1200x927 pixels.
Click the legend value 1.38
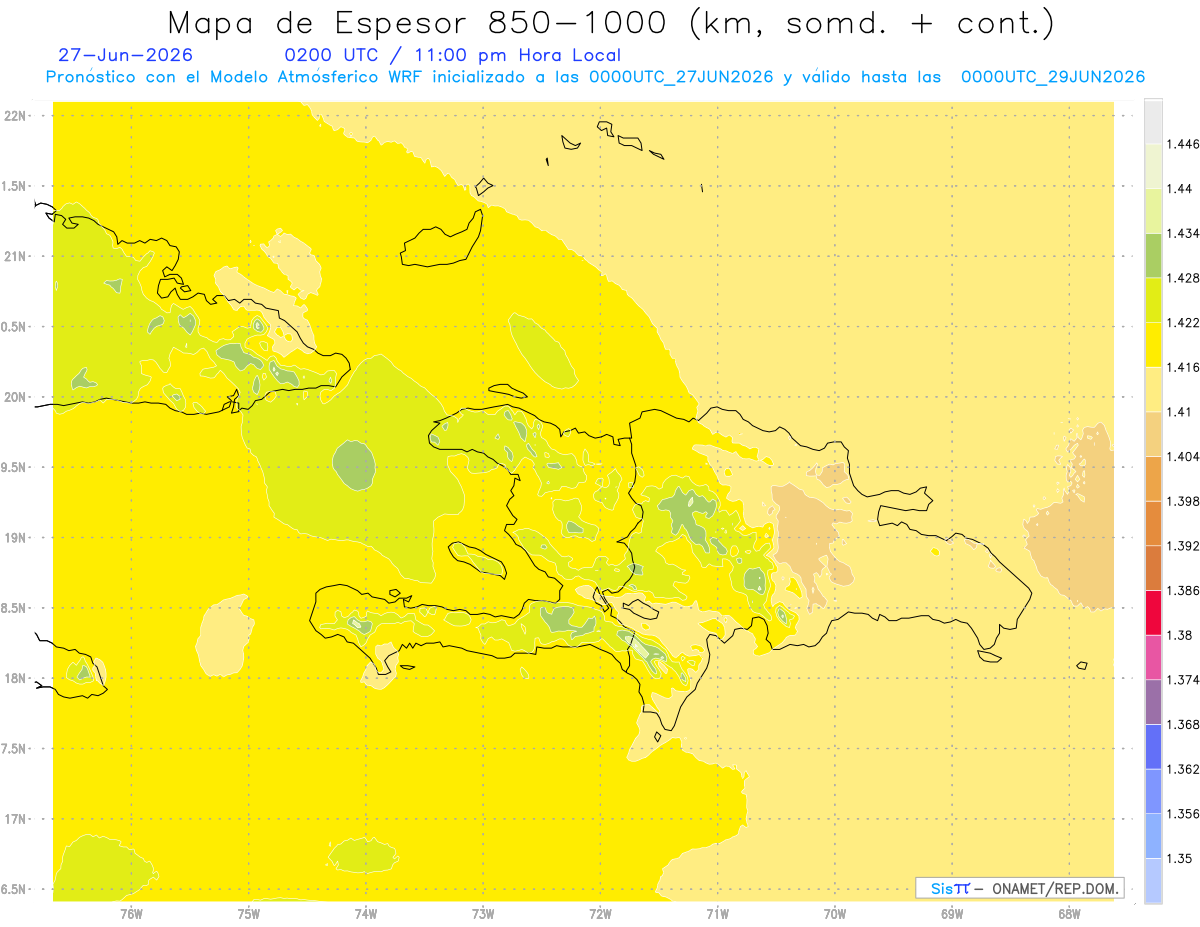(1180, 635)
